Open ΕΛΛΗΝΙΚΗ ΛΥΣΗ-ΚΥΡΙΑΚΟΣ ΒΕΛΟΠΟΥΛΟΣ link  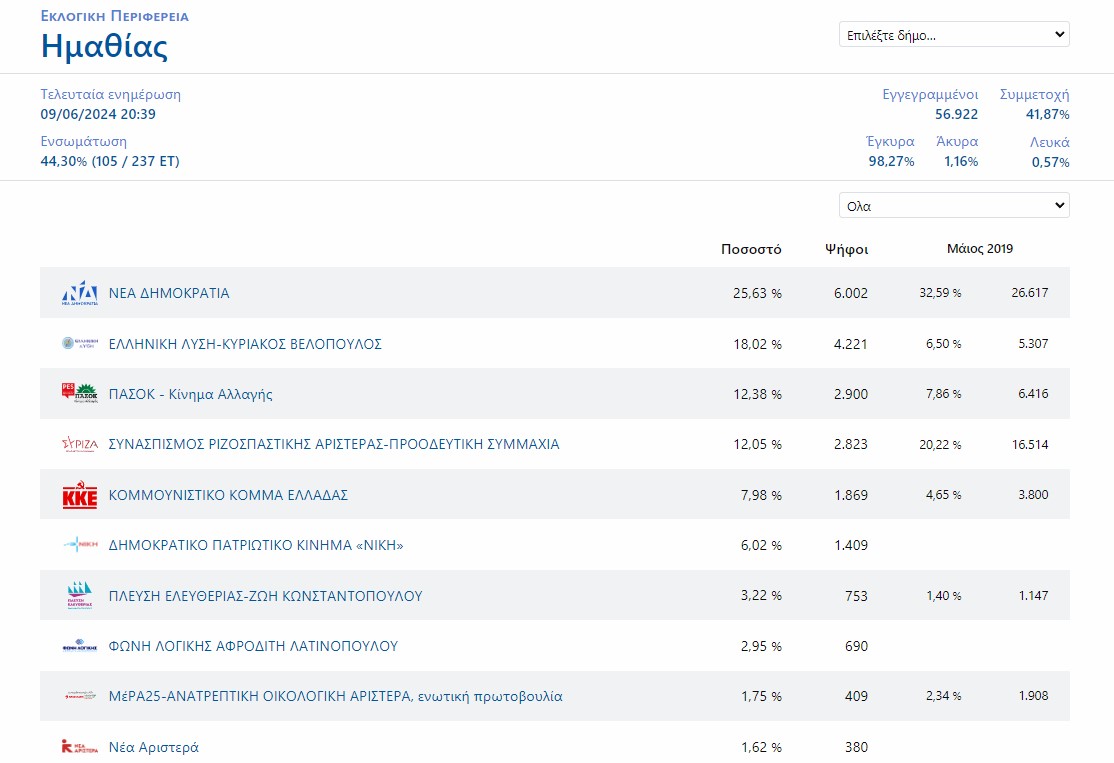click(245, 344)
